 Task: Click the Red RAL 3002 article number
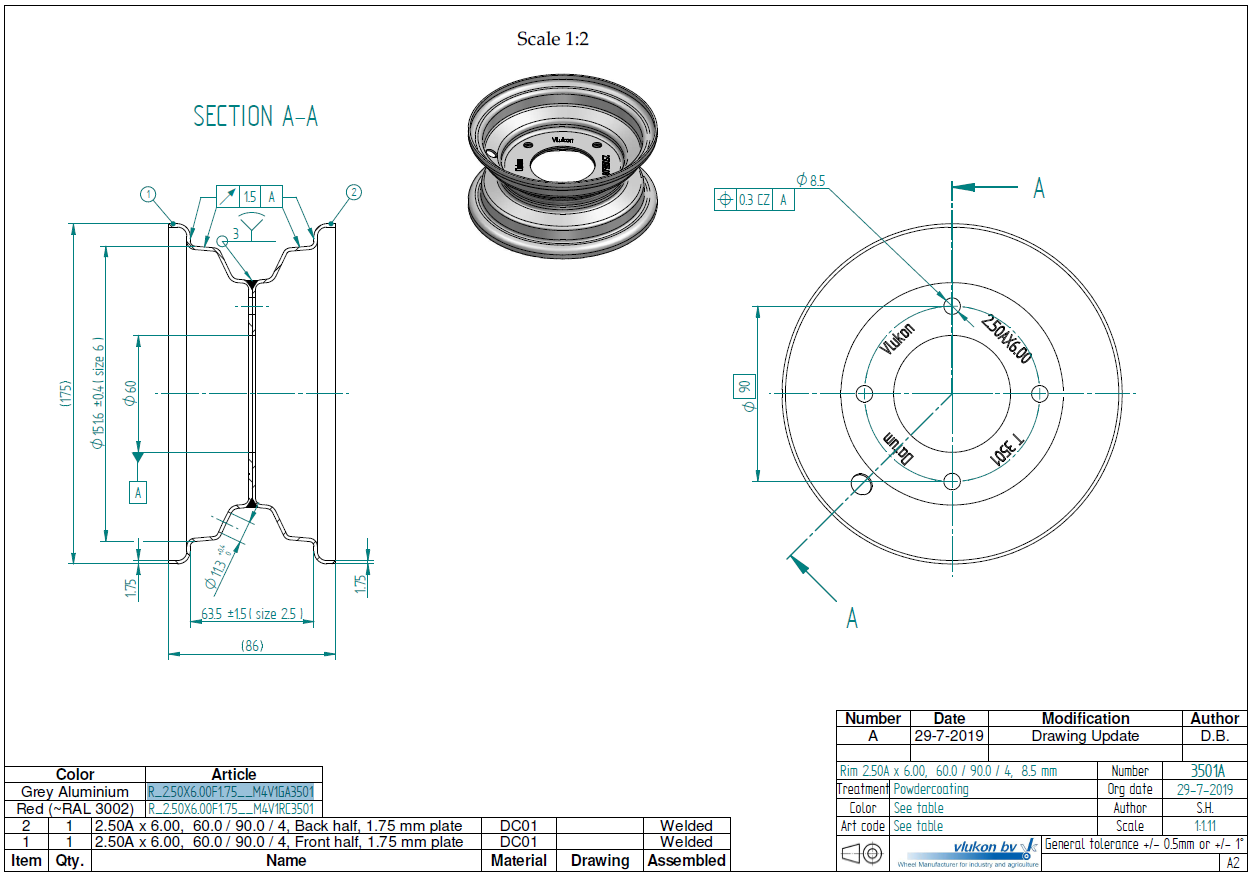(231, 809)
